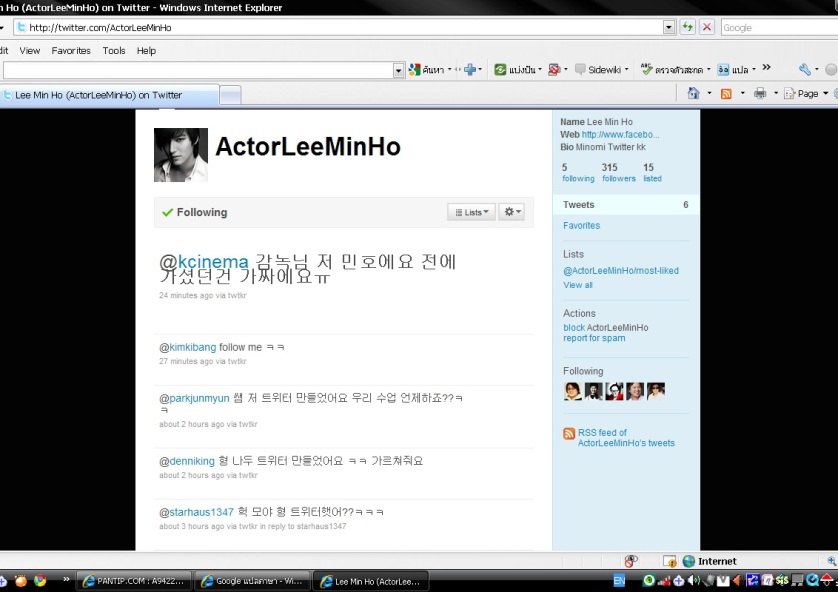Click the Print icon in command bar
The width and height of the screenshot is (838, 592).
tap(760, 94)
